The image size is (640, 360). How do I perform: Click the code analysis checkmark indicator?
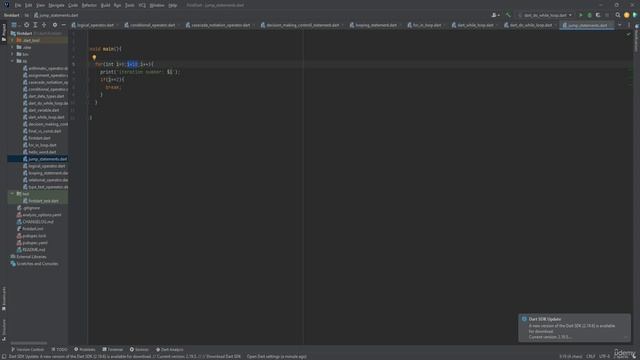[629, 34]
